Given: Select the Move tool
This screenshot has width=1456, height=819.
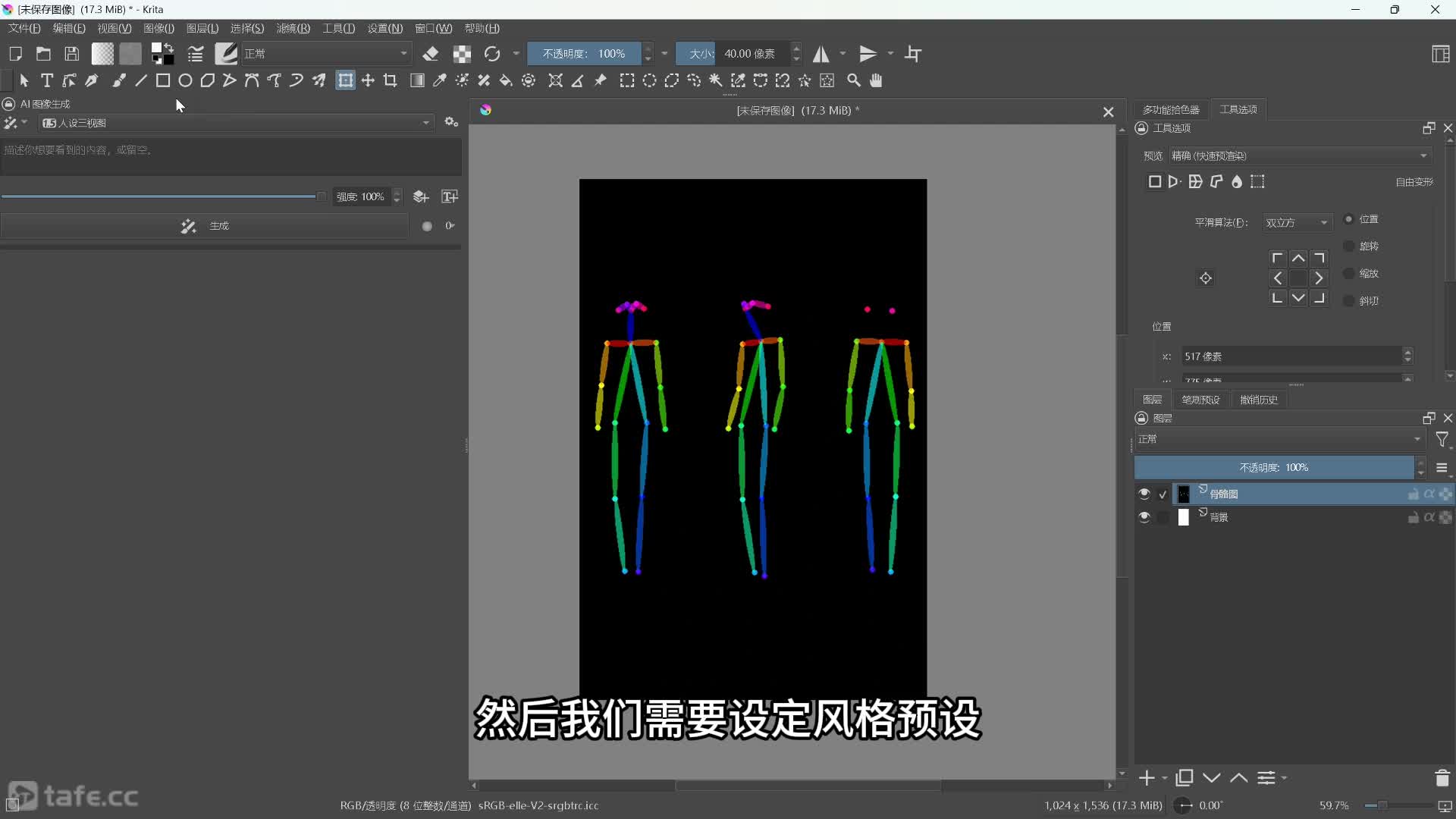Looking at the screenshot, I should click(368, 80).
